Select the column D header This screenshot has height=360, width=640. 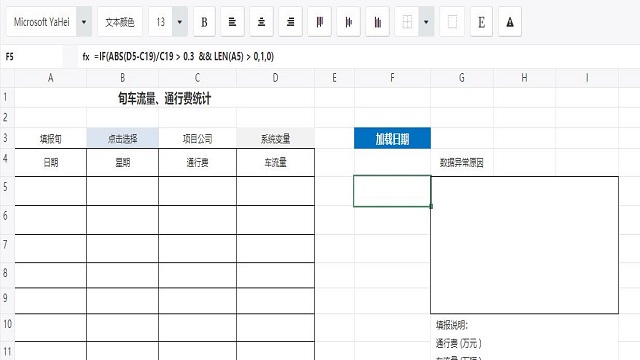coord(276,78)
